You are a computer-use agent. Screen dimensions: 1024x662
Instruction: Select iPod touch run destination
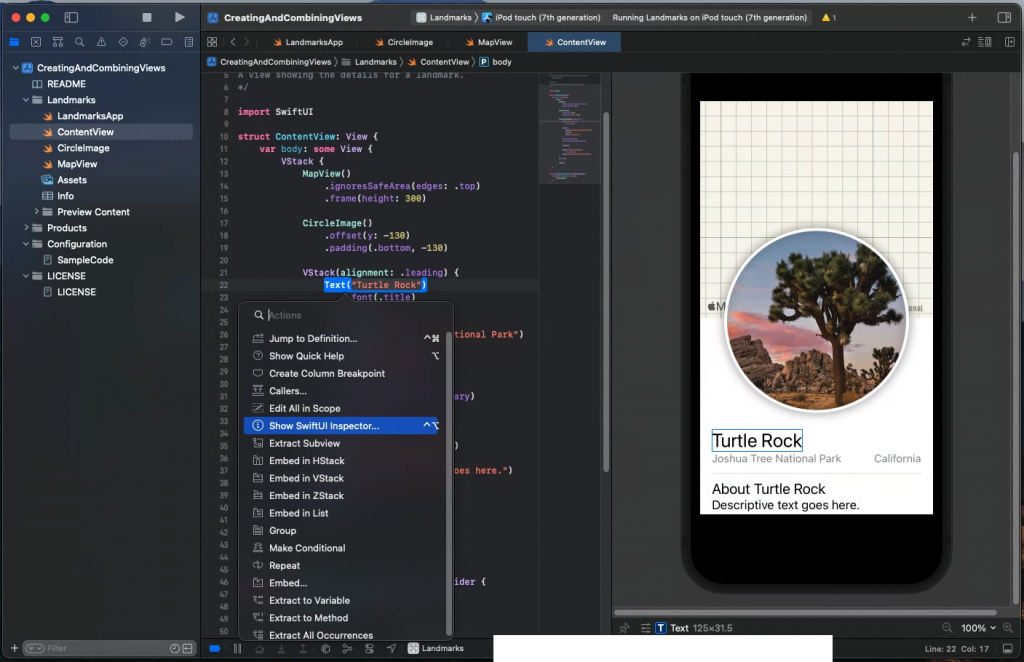[x=547, y=18]
